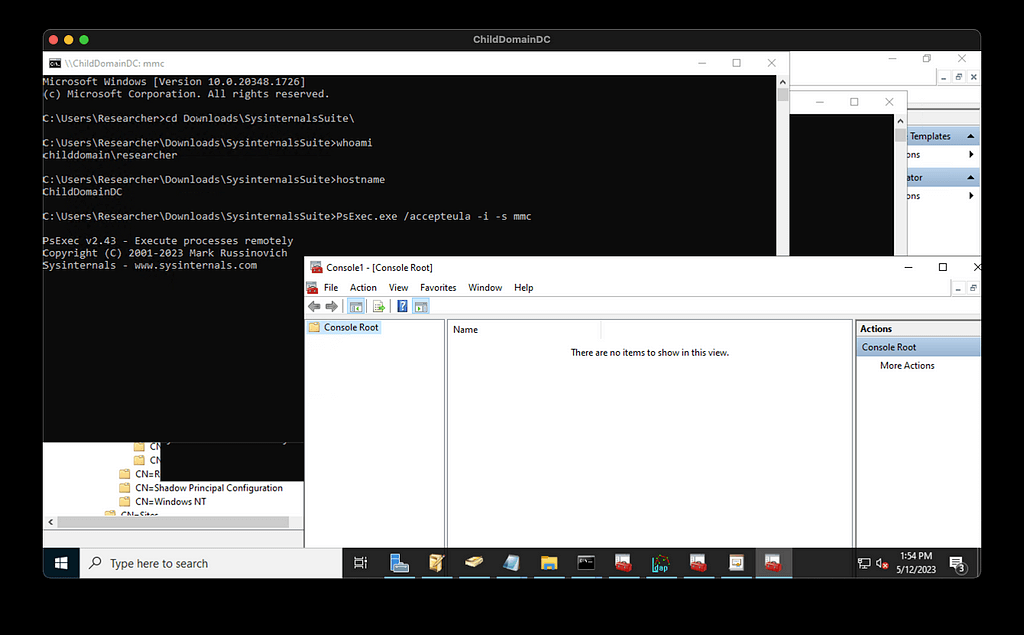Click the Type here to search box
The width and height of the screenshot is (1024, 635).
point(210,563)
